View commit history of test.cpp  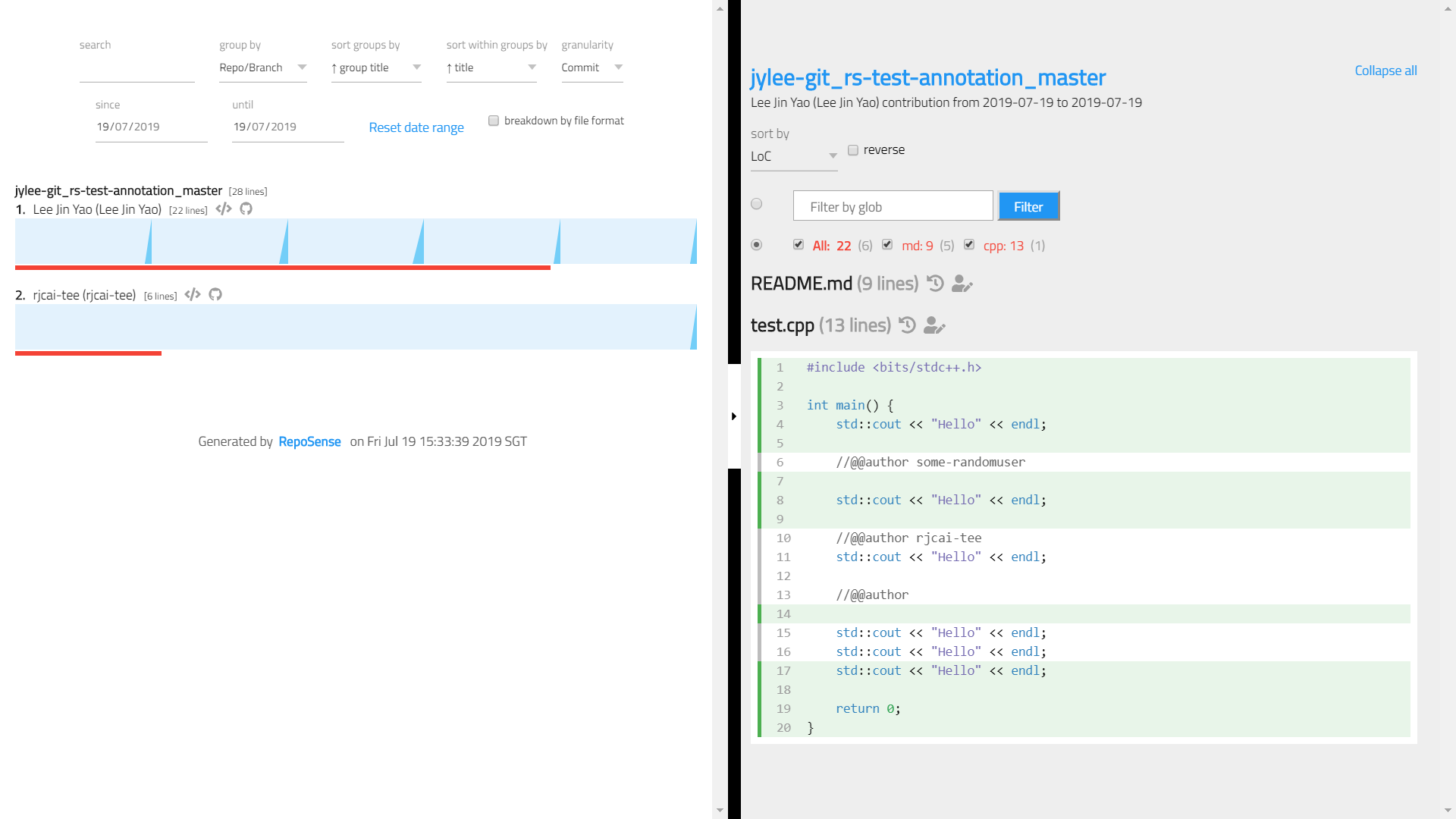point(908,325)
